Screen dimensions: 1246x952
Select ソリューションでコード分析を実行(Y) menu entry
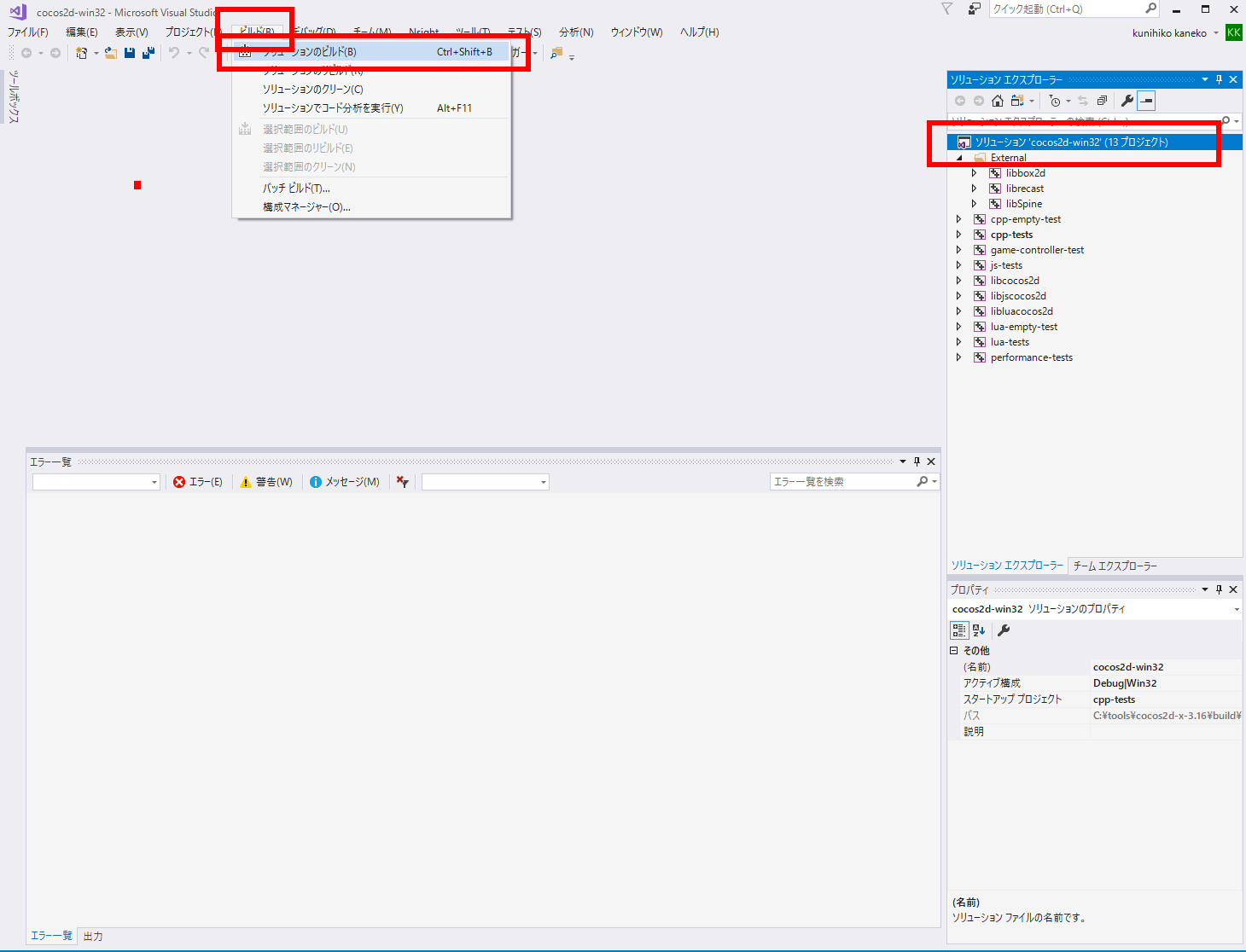[371, 108]
